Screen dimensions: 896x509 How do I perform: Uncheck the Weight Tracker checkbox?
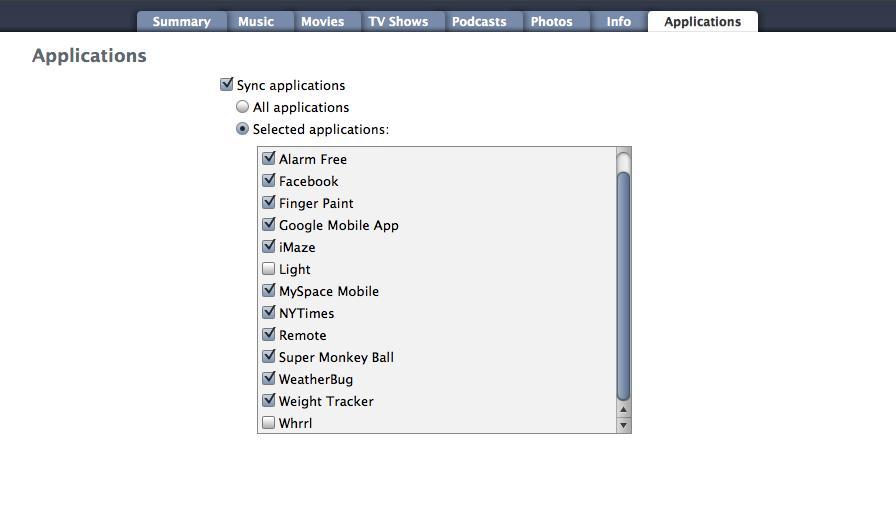point(269,400)
